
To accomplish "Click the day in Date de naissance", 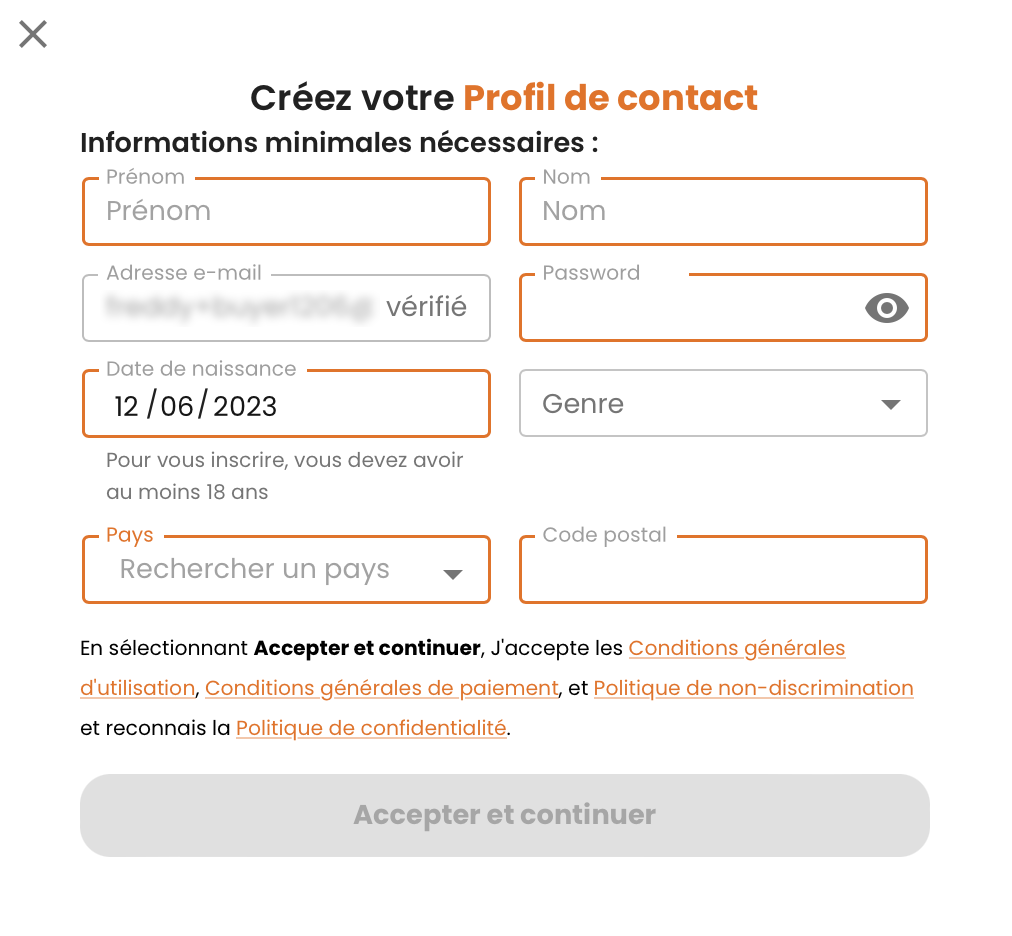I will coord(126,407).
